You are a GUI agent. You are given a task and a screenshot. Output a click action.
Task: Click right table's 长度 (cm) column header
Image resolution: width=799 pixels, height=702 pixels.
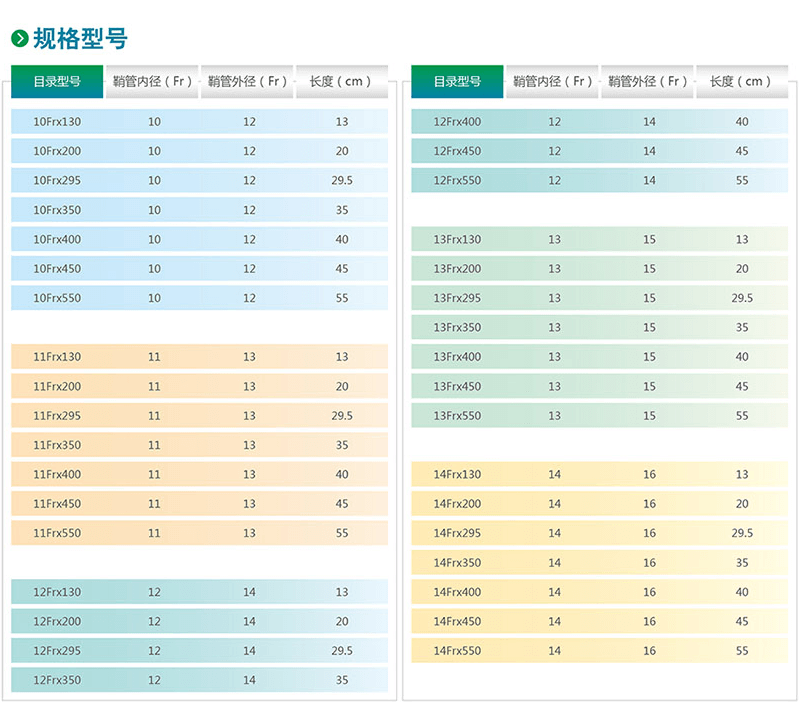pyautogui.click(x=741, y=81)
